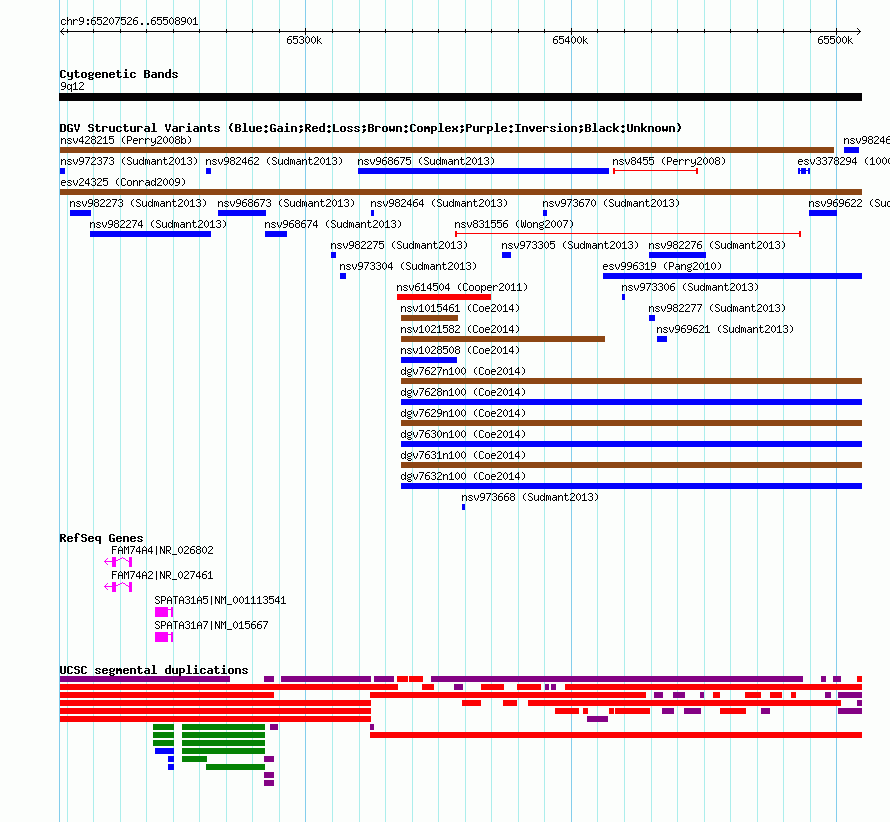The height and width of the screenshot is (822, 890).
Task: Select the SPATA31A7 magenta gene block
Action: click(164, 637)
